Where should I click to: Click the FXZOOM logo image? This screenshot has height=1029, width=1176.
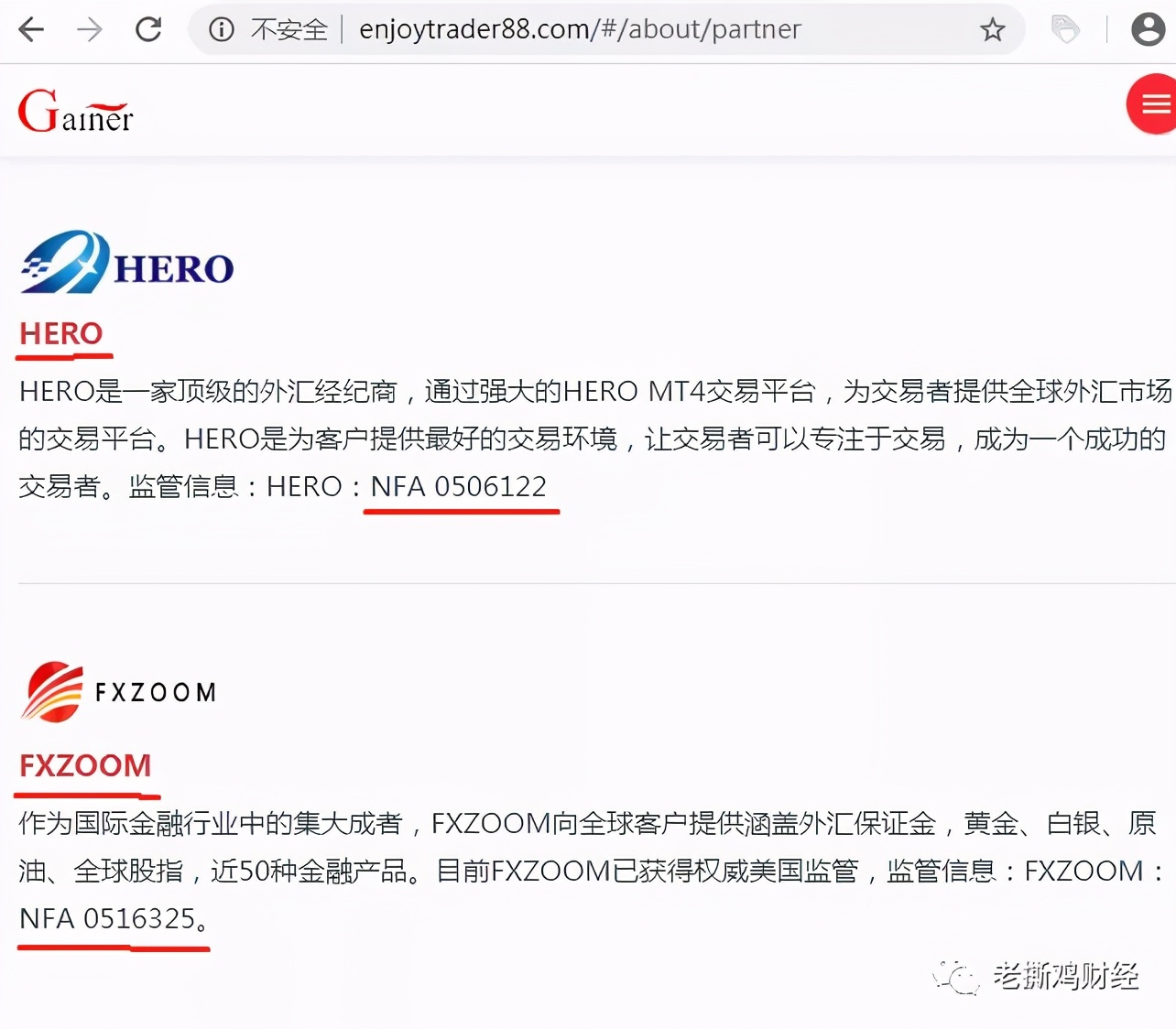pos(118,692)
